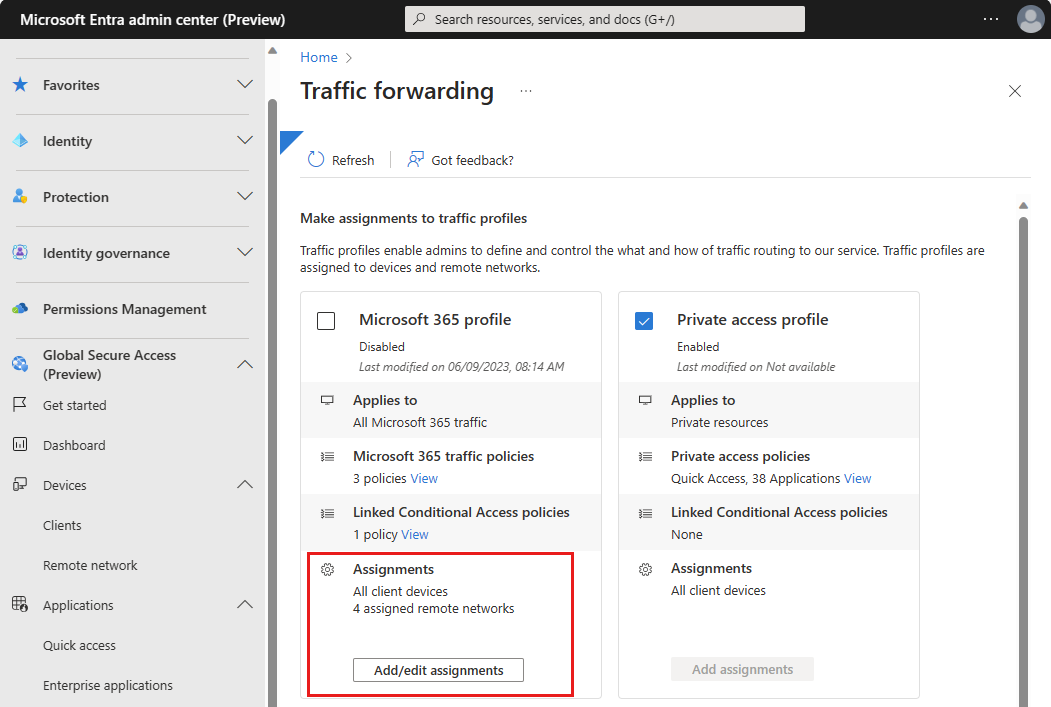
Task: Click 'Private resources' text
Action: coord(719,422)
